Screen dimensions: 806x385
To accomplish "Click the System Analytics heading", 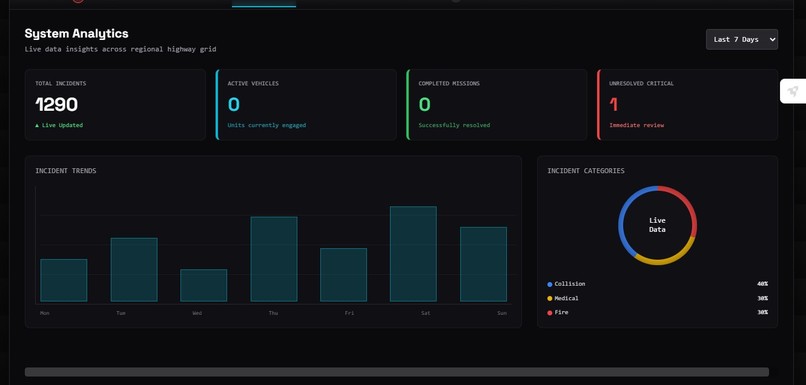I will [x=77, y=33].
